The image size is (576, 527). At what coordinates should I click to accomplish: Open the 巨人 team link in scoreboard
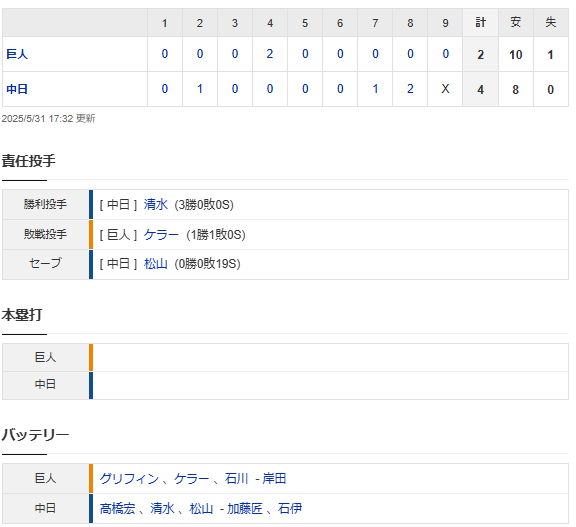tap(17, 54)
